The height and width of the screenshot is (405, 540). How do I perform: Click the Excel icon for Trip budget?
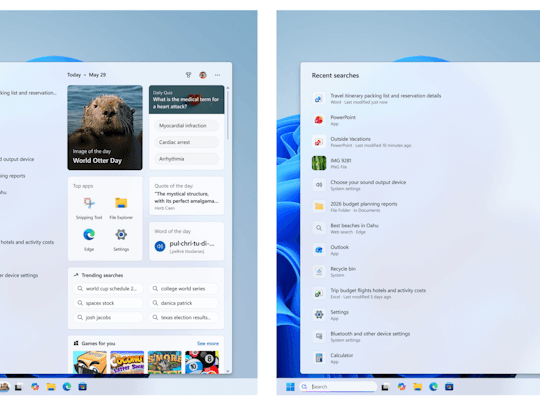pos(319,293)
